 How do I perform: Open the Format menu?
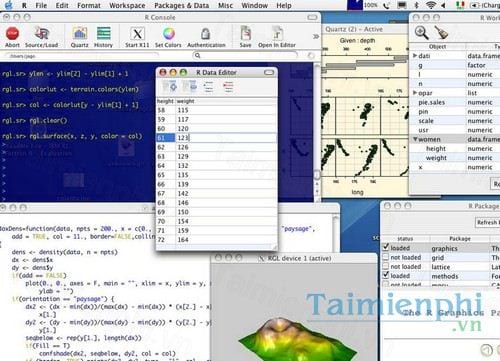pos(89,5)
